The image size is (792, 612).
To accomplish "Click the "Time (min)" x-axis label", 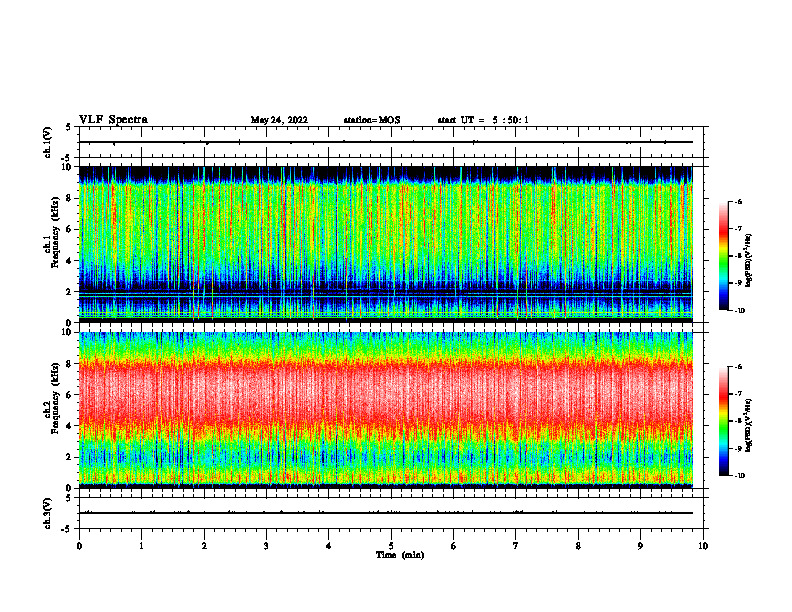I will pyautogui.click(x=400, y=555).
